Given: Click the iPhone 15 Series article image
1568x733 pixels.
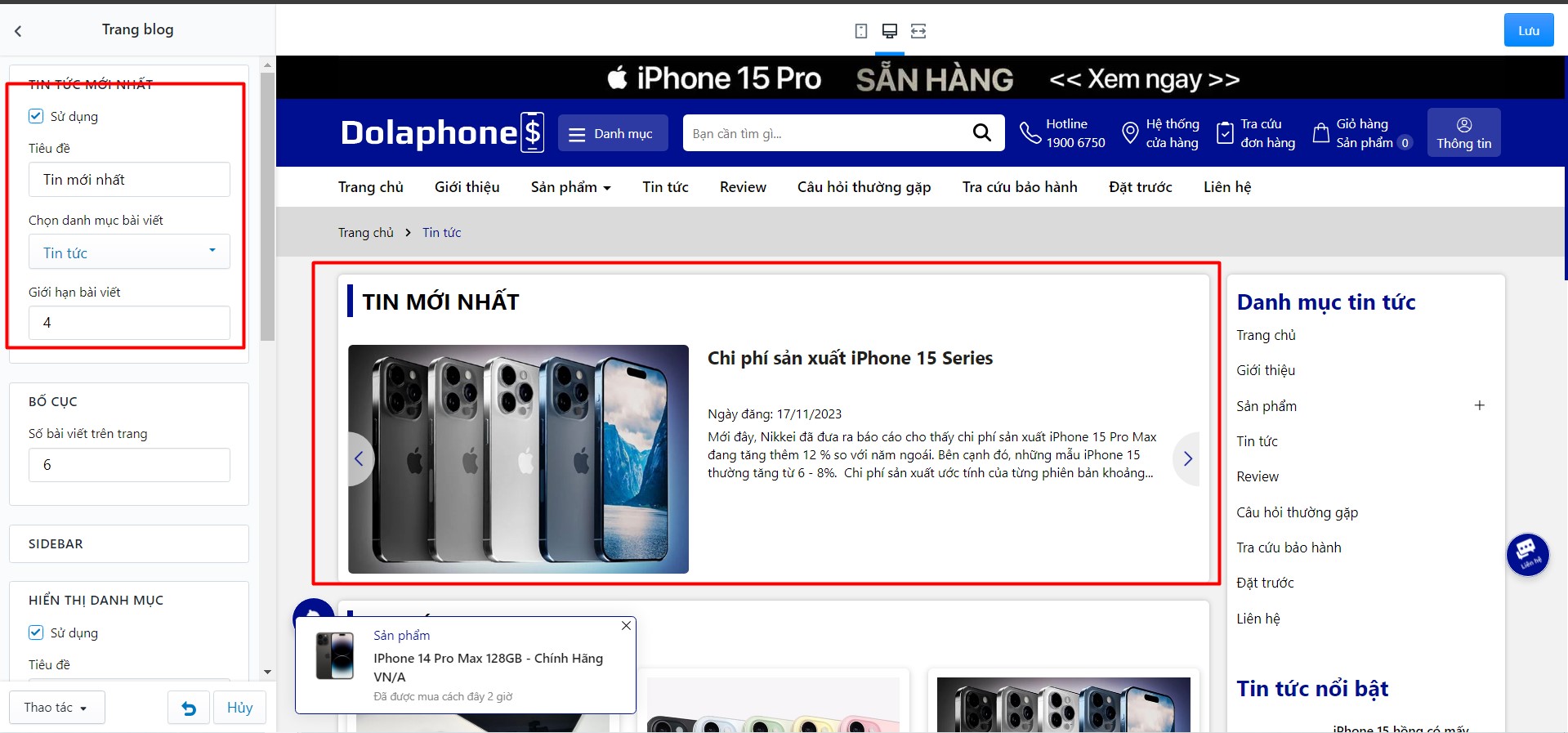Looking at the screenshot, I should pos(518,458).
